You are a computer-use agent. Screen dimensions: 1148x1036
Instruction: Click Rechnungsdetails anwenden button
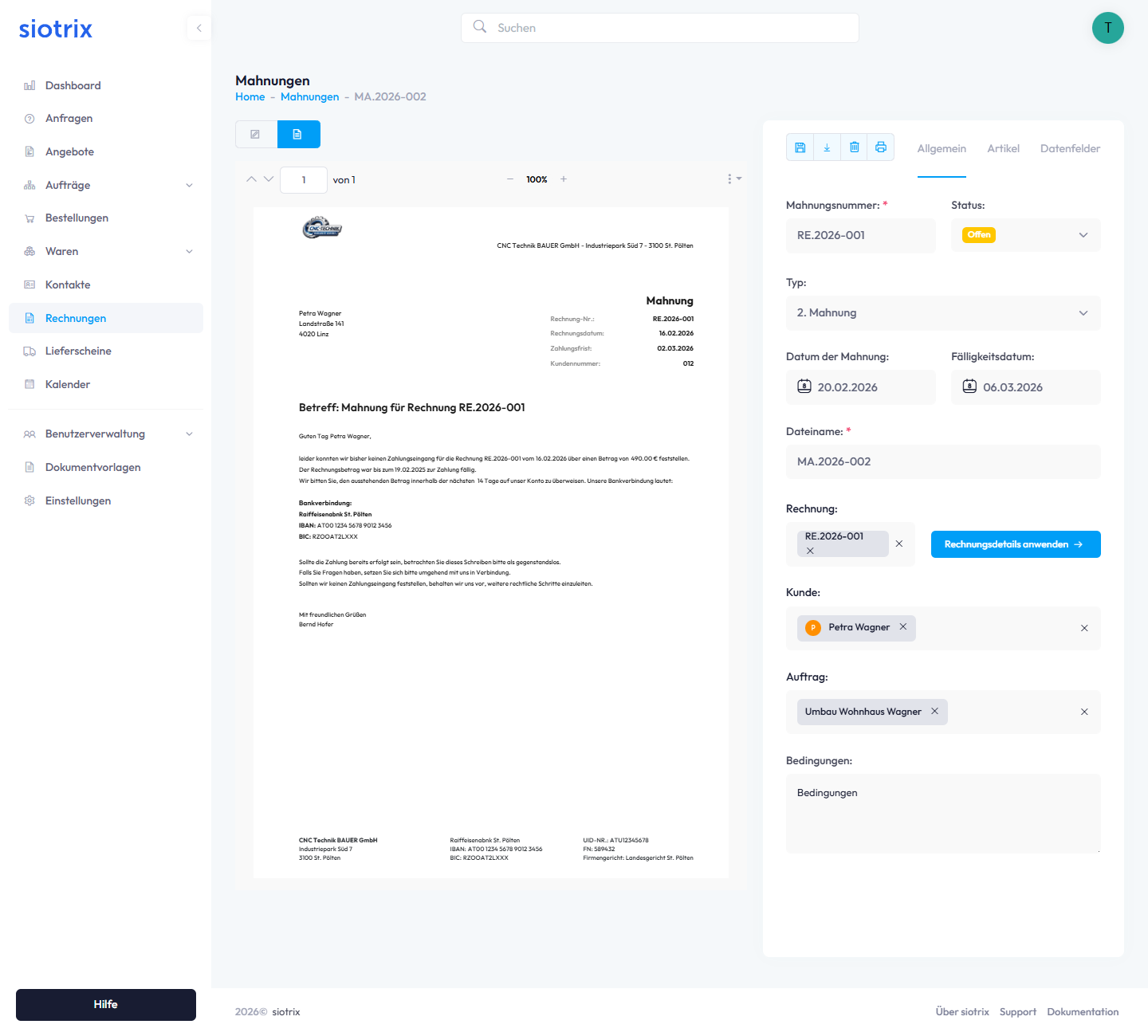[1015, 544]
